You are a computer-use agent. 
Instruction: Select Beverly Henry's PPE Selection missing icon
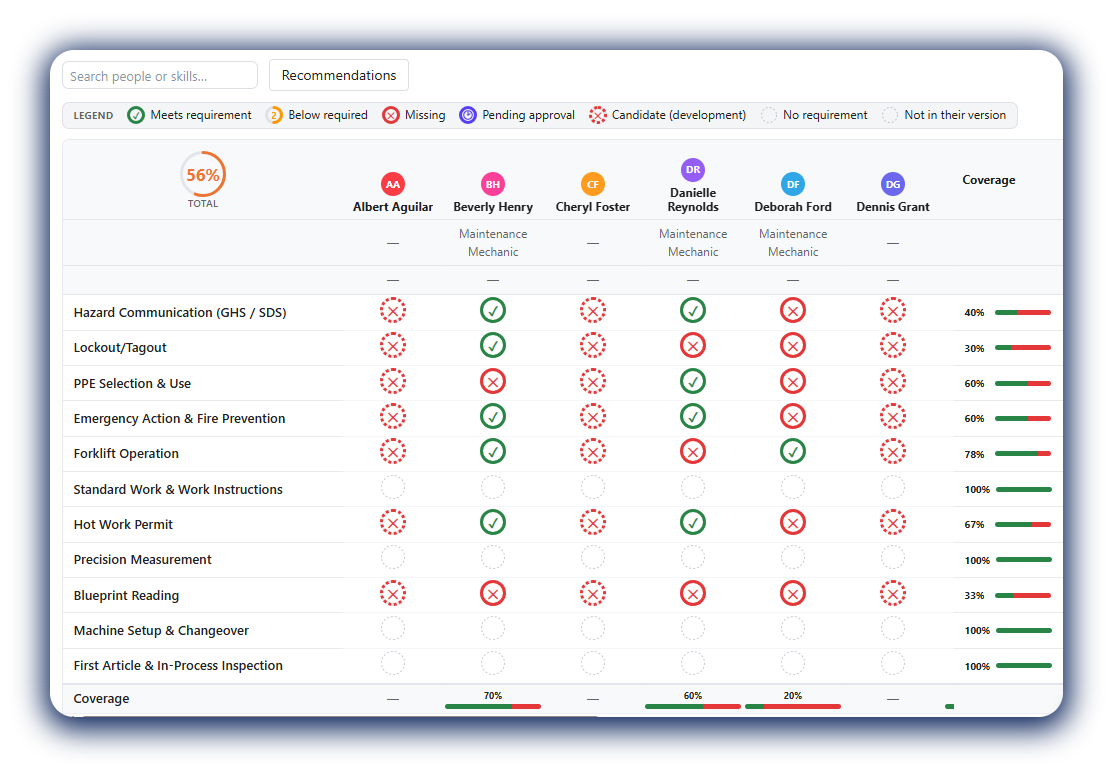[493, 381]
